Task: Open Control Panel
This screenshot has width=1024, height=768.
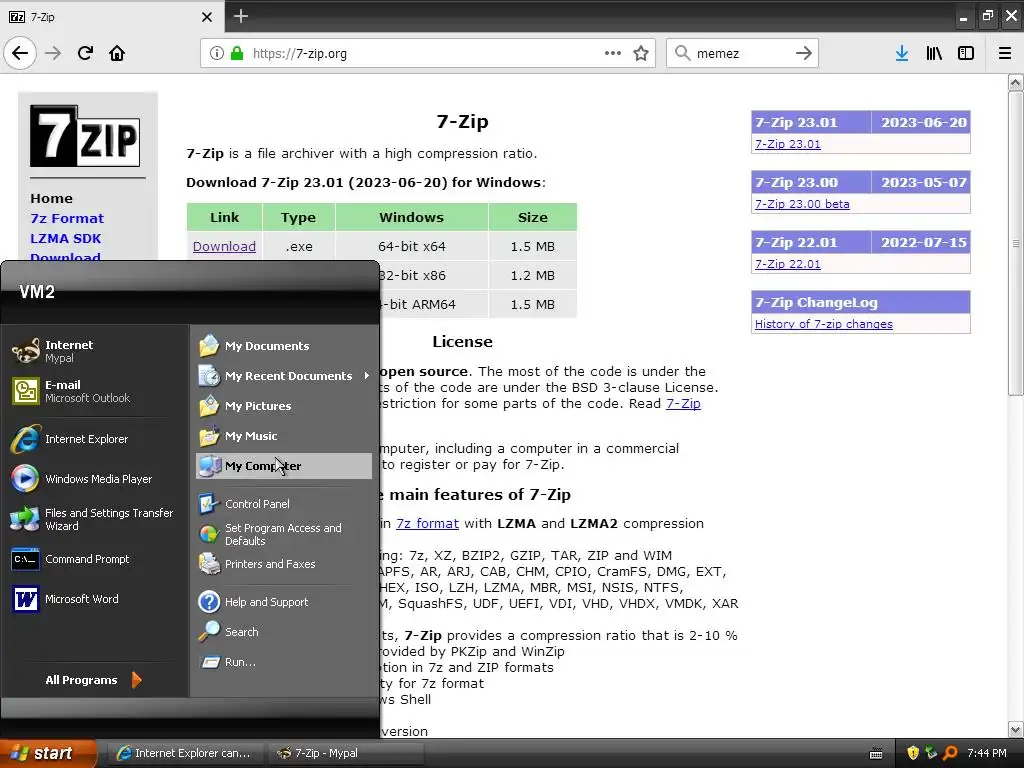Action: tap(283, 504)
